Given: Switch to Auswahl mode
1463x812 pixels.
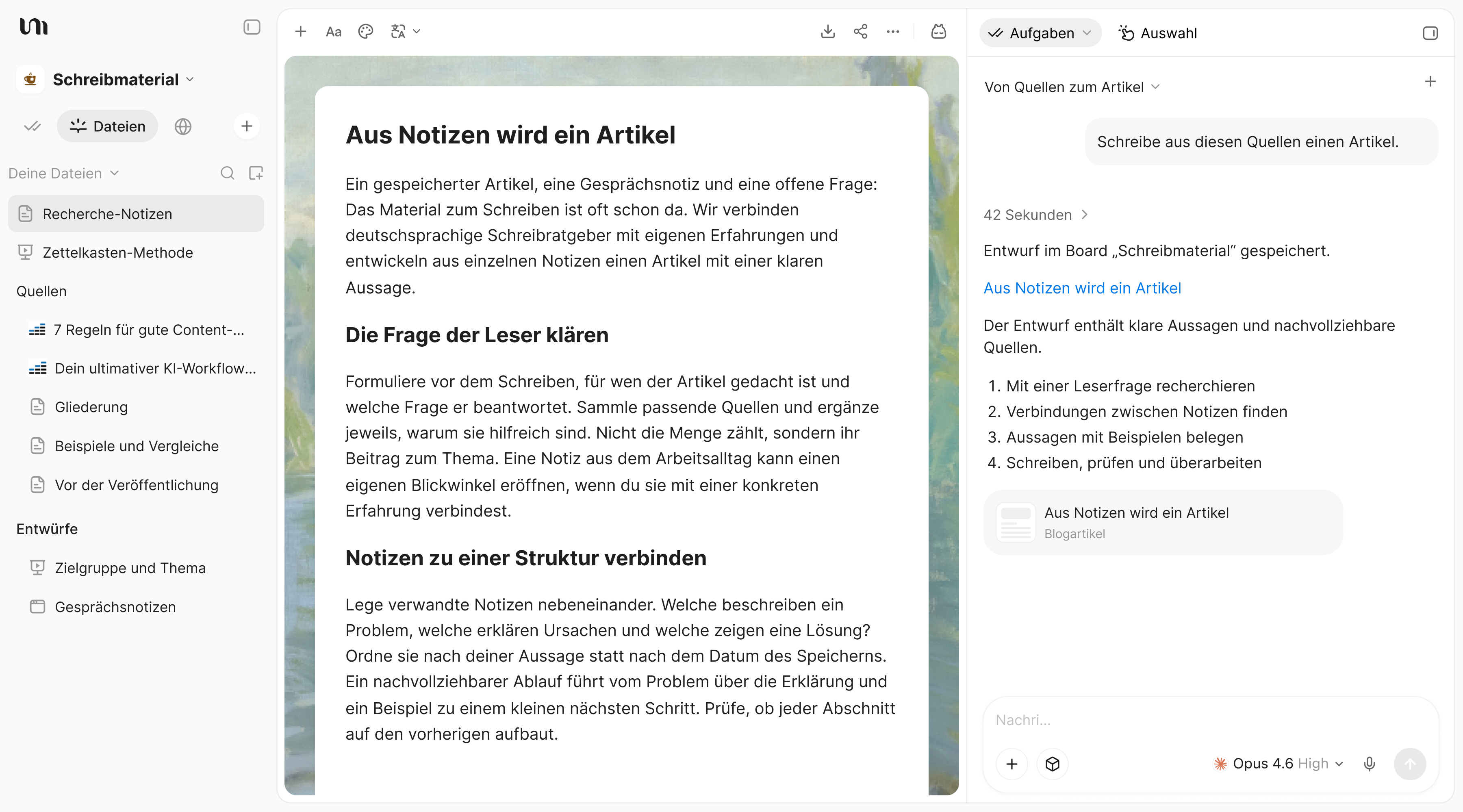Looking at the screenshot, I should 1157,33.
